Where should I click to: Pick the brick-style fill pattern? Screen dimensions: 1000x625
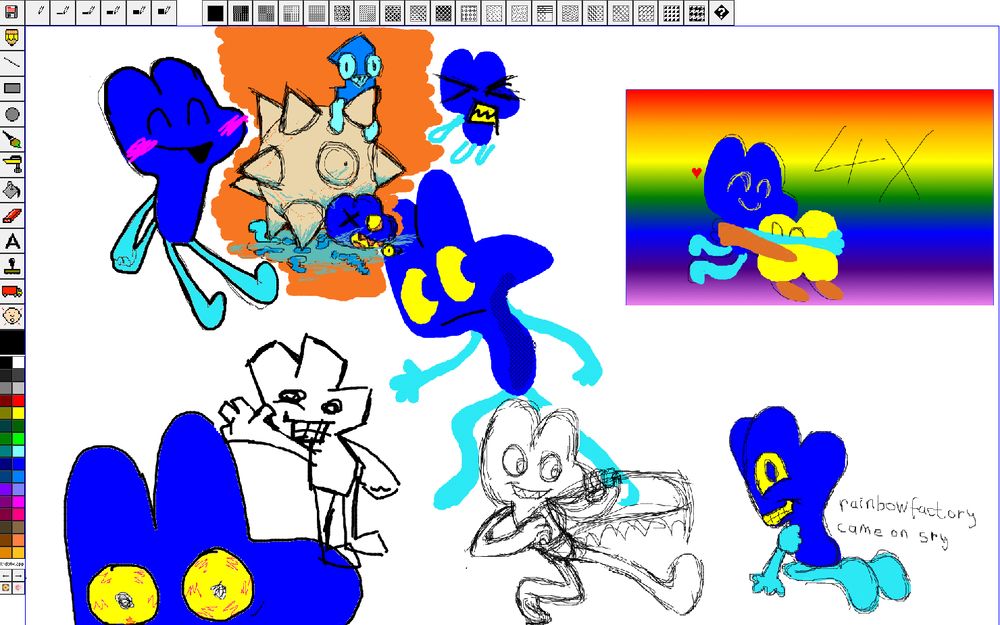(545, 13)
